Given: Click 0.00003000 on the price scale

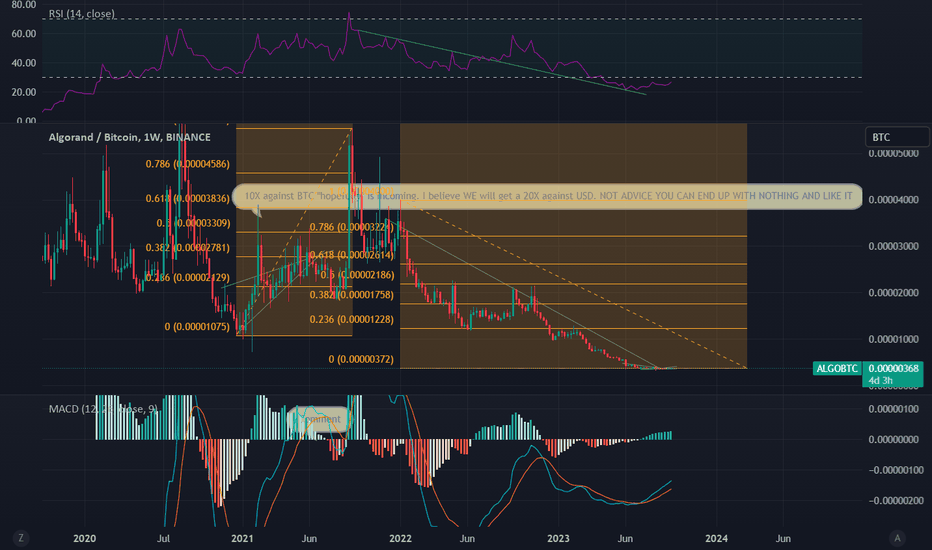Looking at the screenshot, I should click(893, 246).
